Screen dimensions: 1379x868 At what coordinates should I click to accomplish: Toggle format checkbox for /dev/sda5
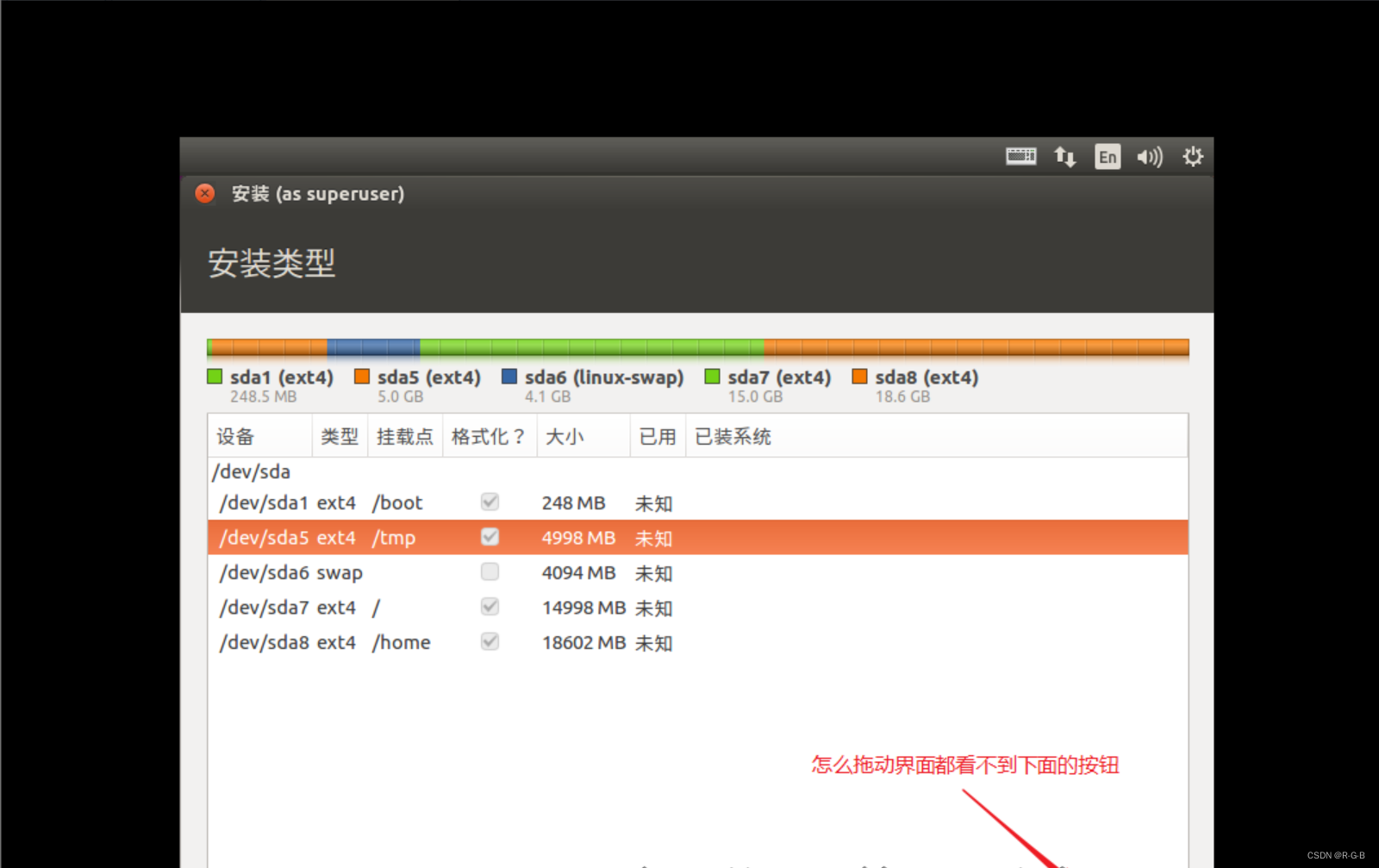(x=490, y=537)
